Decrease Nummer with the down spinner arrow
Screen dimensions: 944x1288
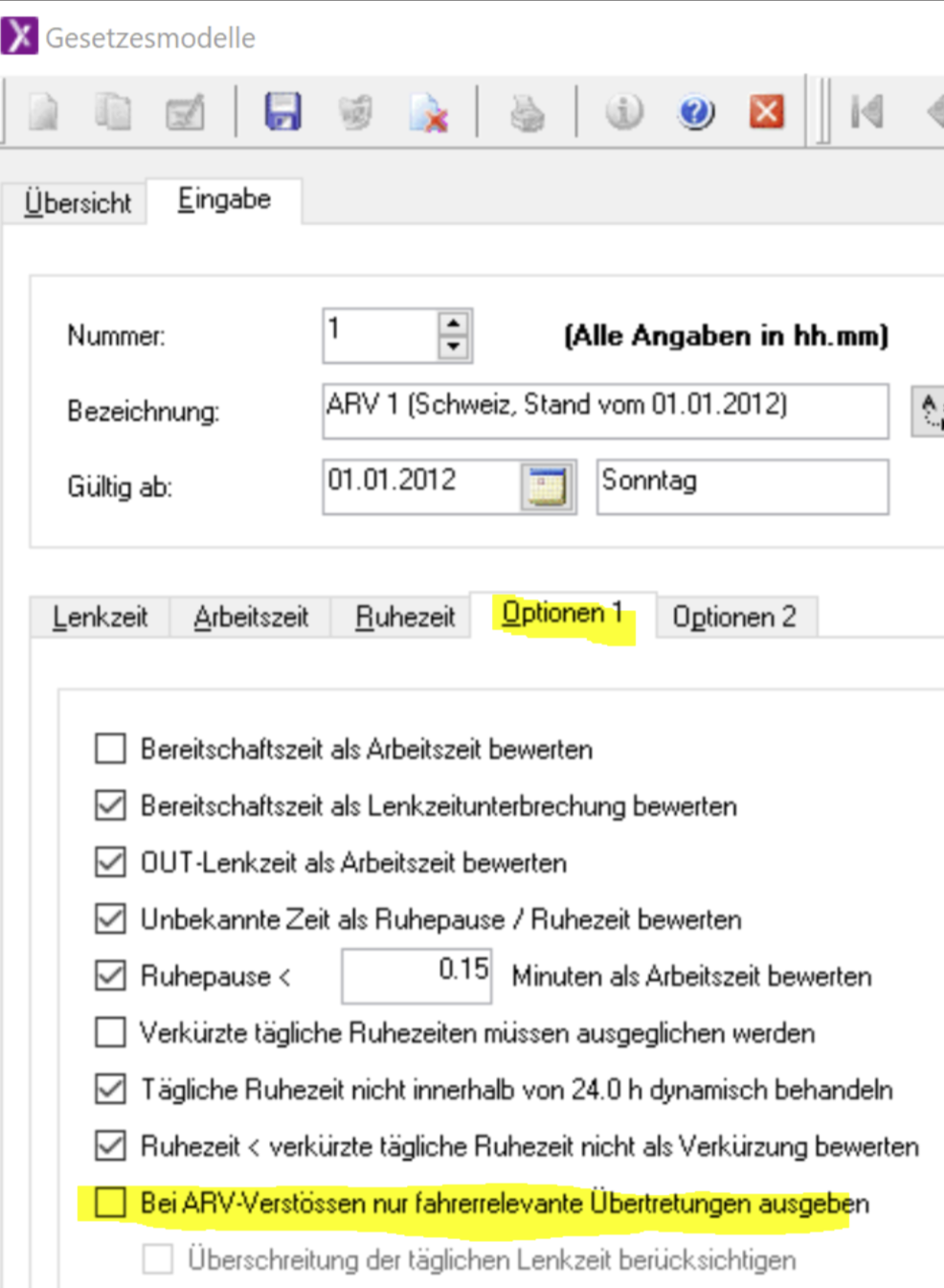click(453, 347)
